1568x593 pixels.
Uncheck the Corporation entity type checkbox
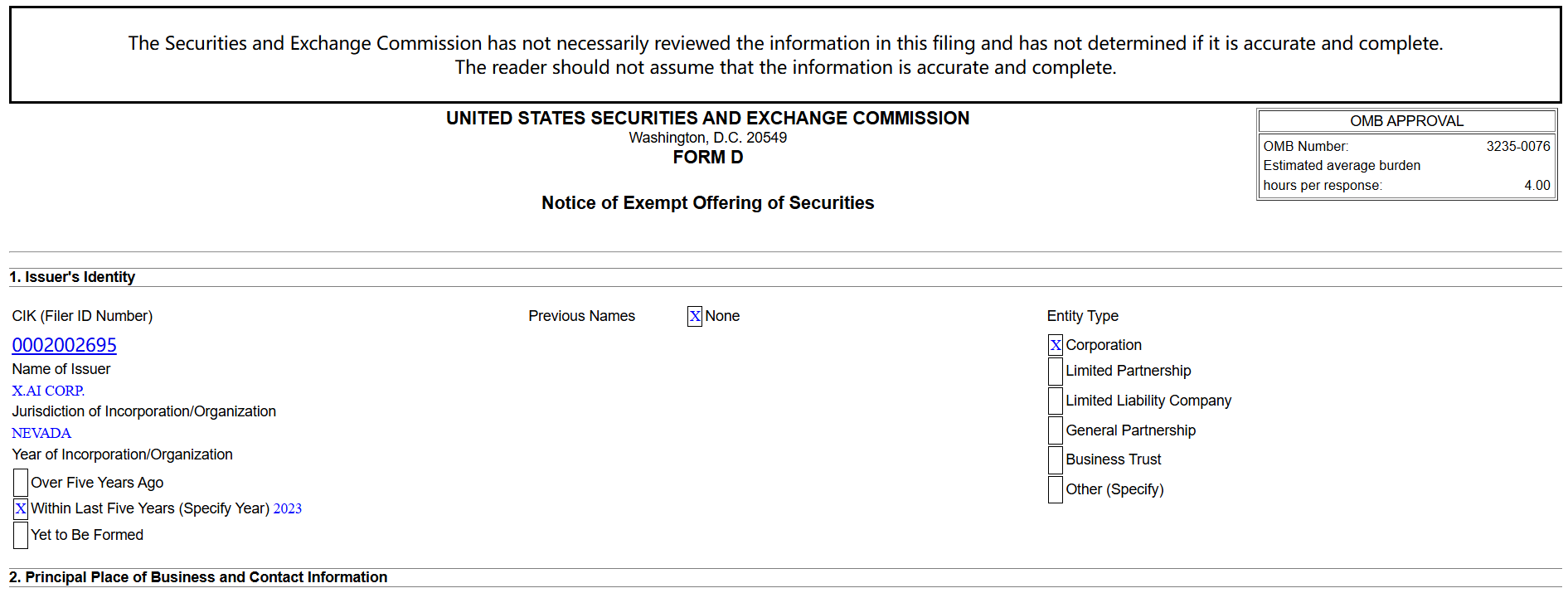tap(1055, 345)
